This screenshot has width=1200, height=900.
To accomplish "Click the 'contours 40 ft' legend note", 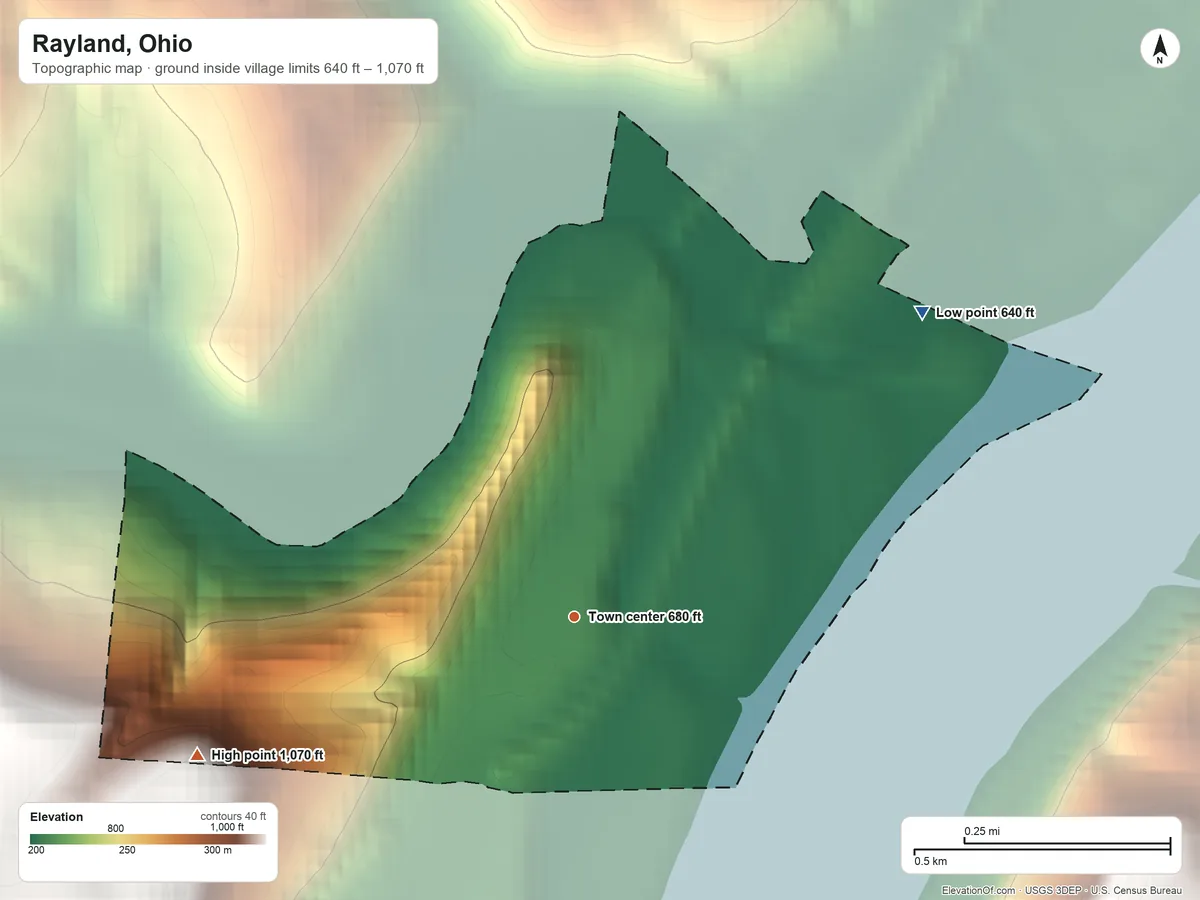I will coord(233,816).
